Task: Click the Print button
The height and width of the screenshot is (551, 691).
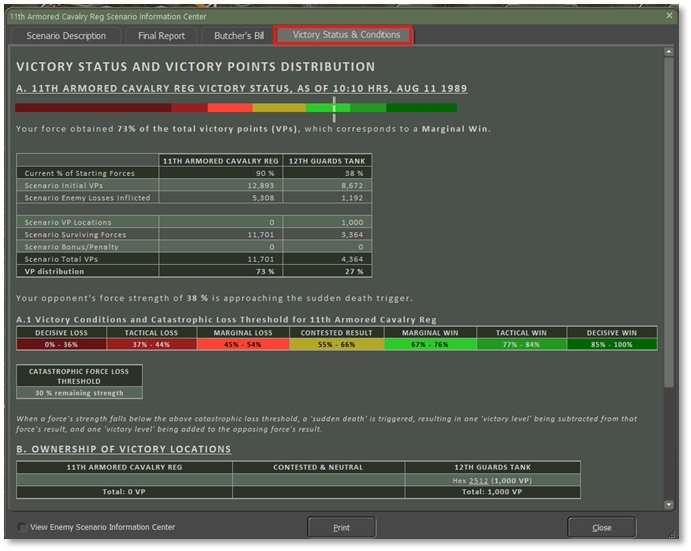Action: 341,527
